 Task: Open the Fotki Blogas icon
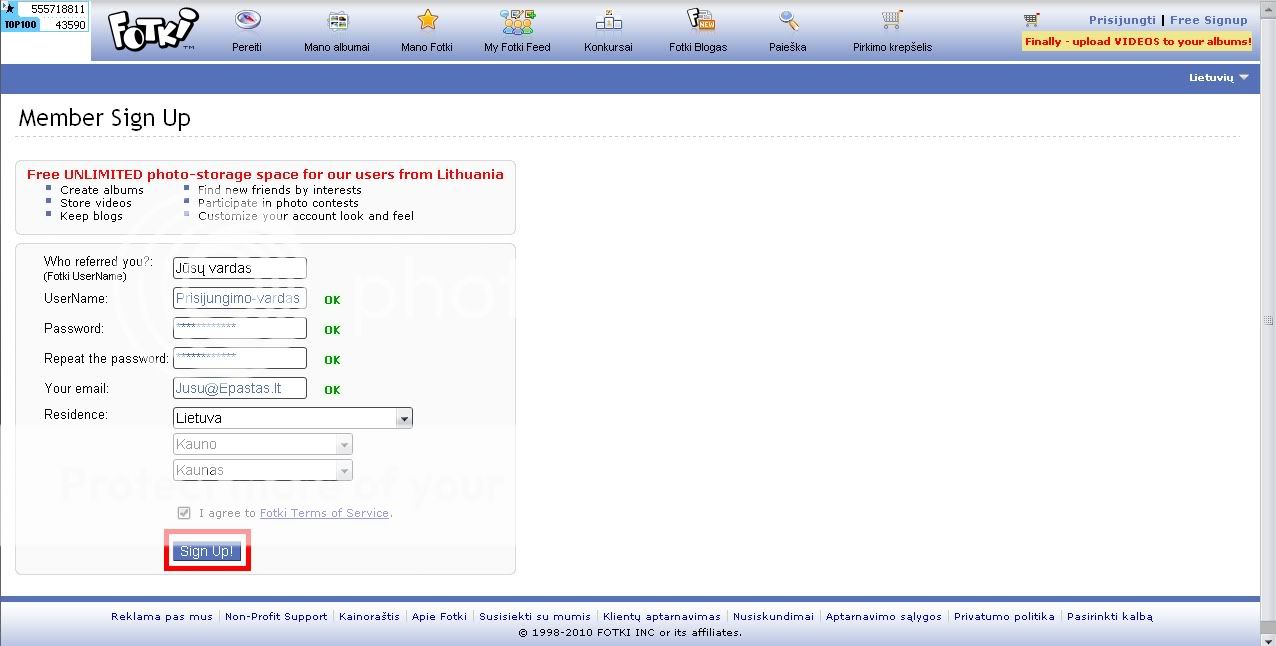699,20
